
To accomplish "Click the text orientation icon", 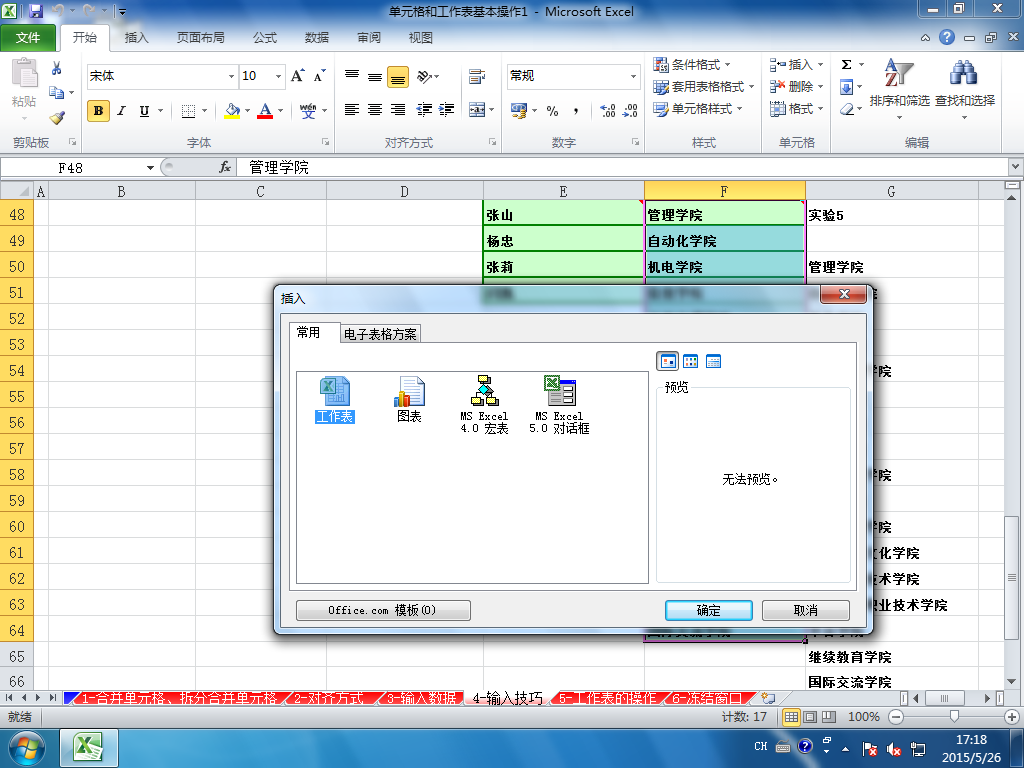I will (424, 76).
